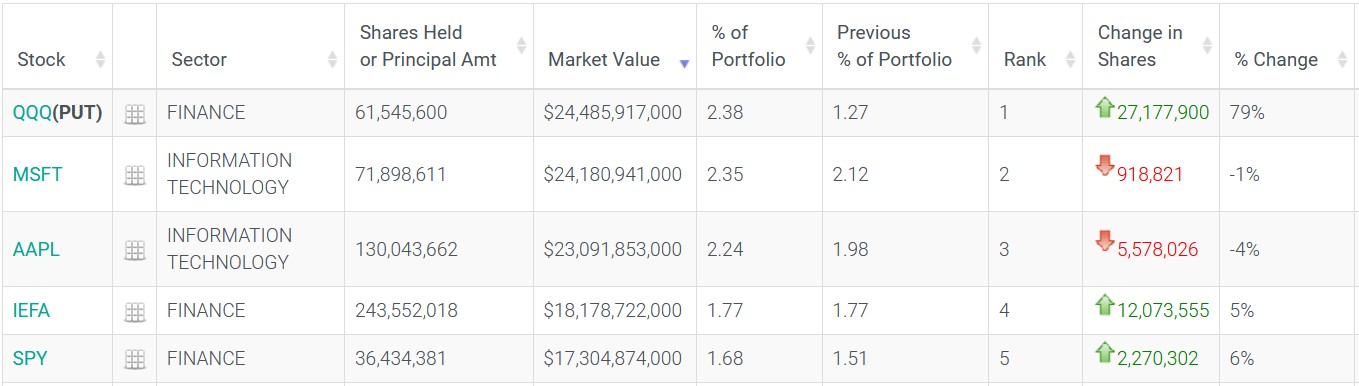1359x386 pixels.
Task: Open the MSFT ticker link
Action: point(38,174)
